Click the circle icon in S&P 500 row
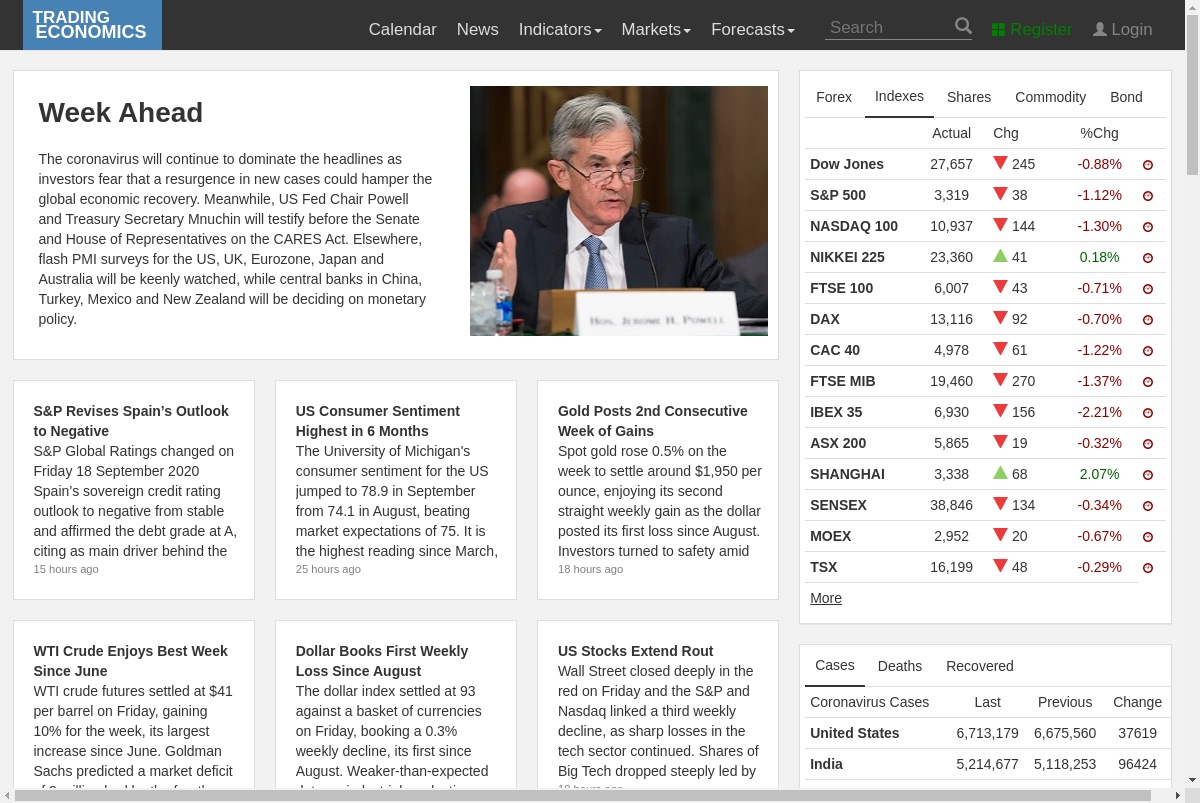The width and height of the screenshot is (1200, 803). [1148, 196]
